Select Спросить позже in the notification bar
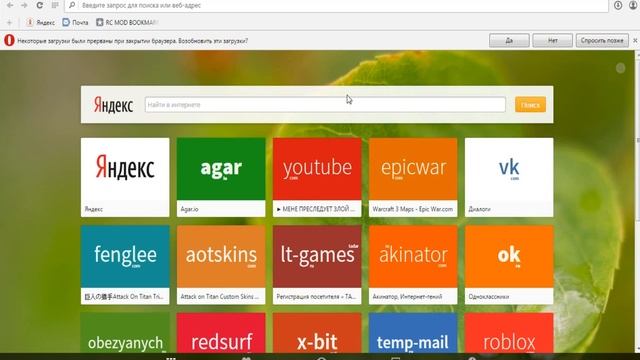640x360 pixels. [602, 40]
